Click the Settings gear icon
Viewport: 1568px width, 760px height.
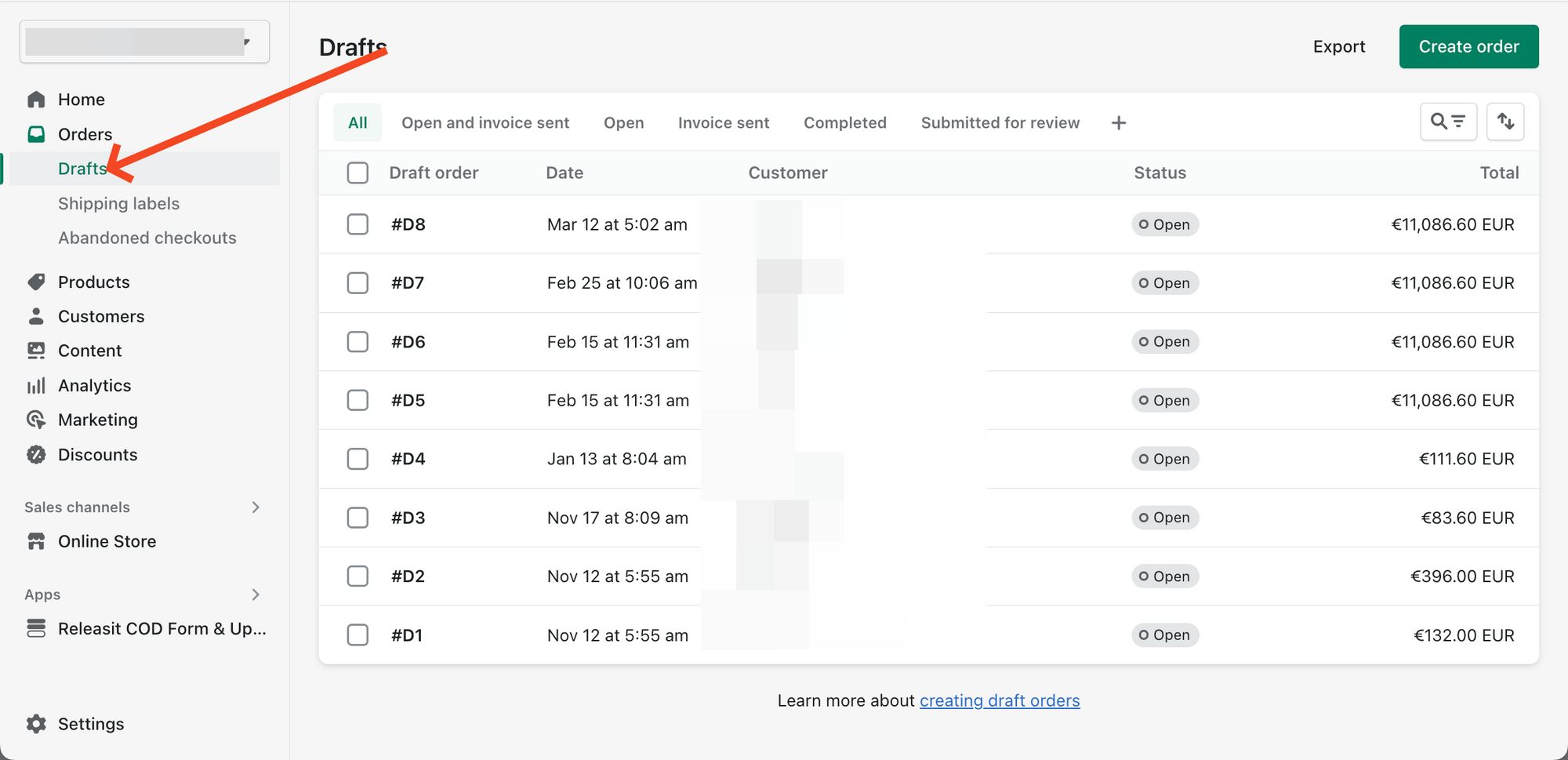pos(36,724)
